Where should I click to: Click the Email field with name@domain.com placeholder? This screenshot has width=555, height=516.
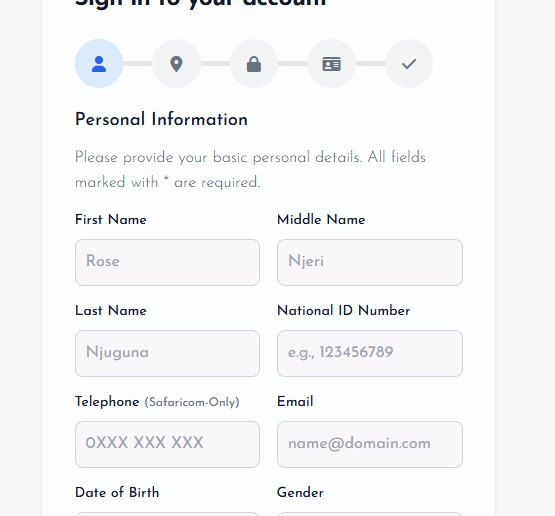370,444
